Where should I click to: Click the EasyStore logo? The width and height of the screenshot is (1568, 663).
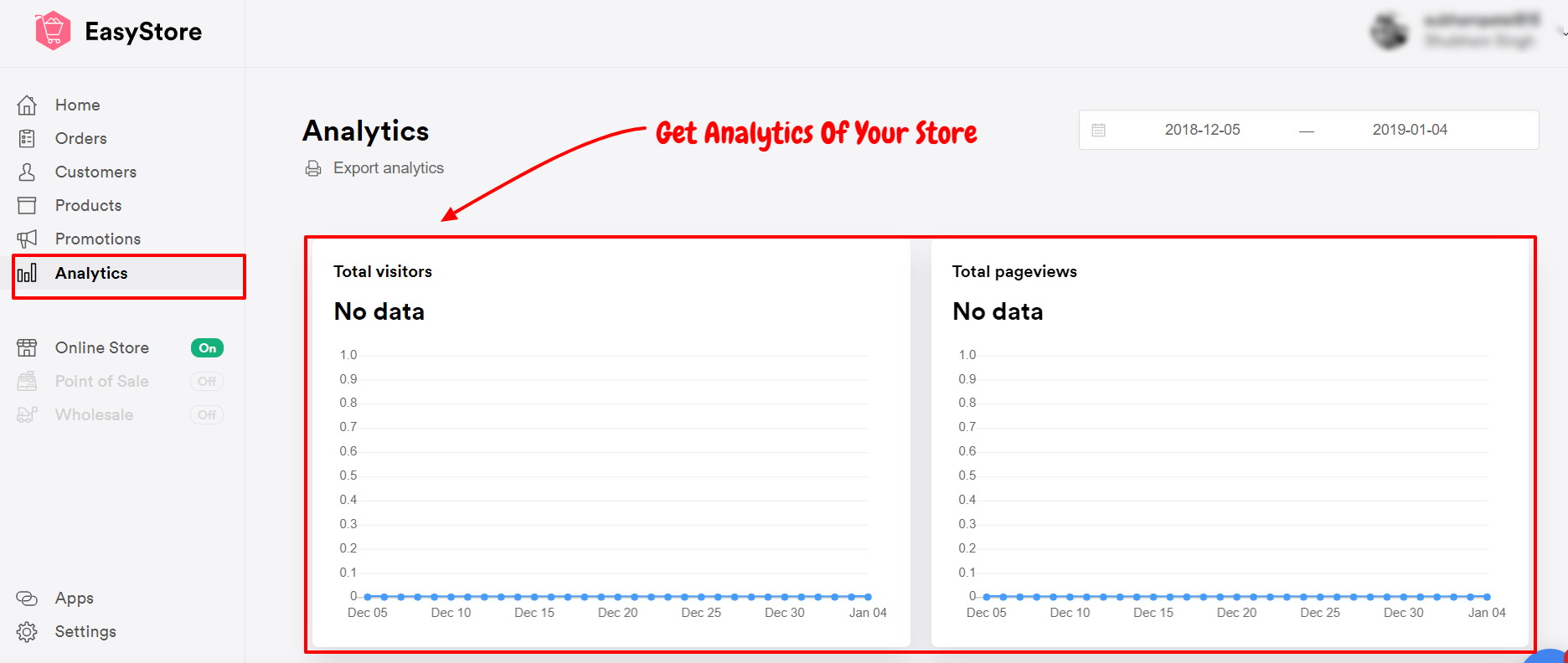coord(117,31)
